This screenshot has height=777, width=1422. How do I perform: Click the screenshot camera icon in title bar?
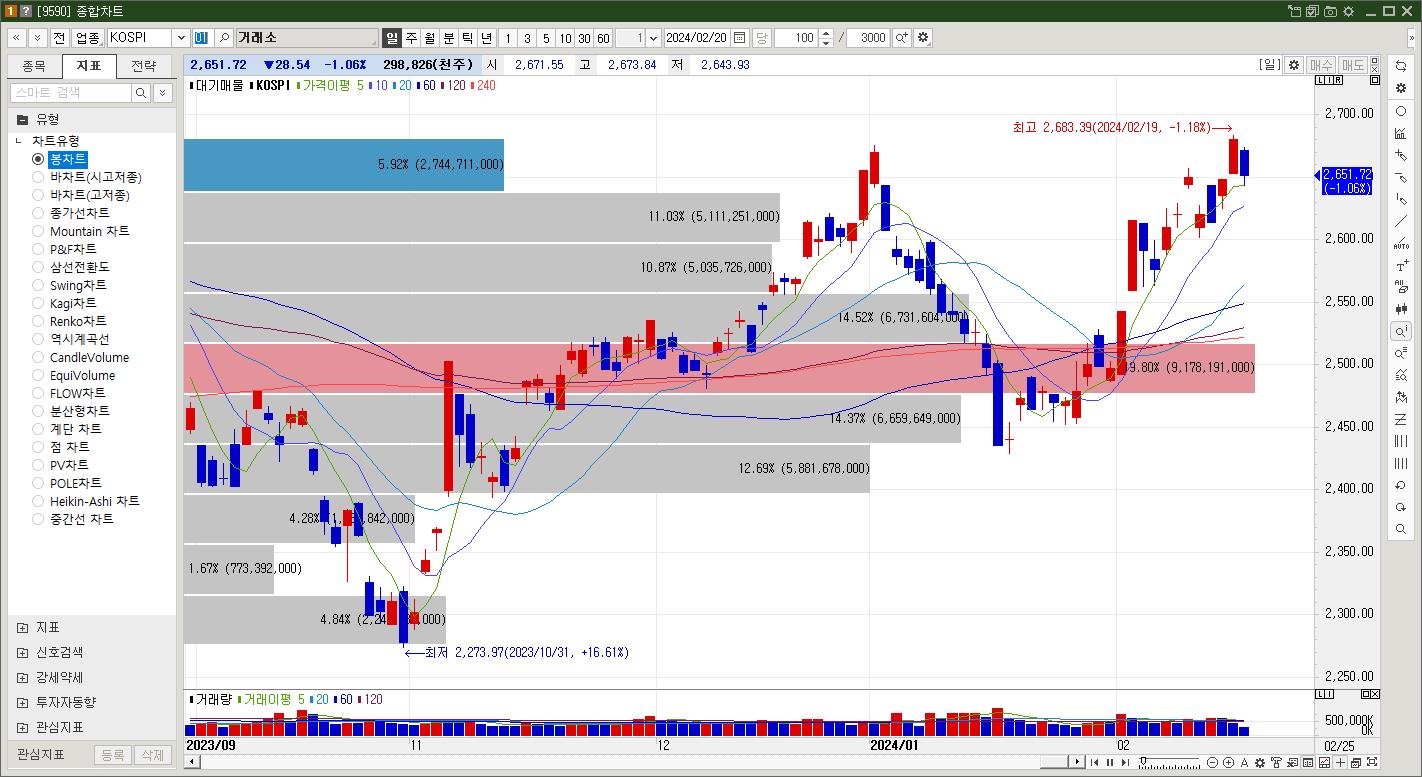coord(1330,11)
